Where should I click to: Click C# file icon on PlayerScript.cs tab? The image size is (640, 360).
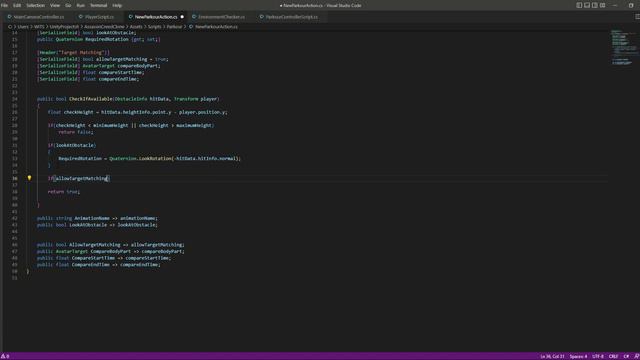click(80, 17)
